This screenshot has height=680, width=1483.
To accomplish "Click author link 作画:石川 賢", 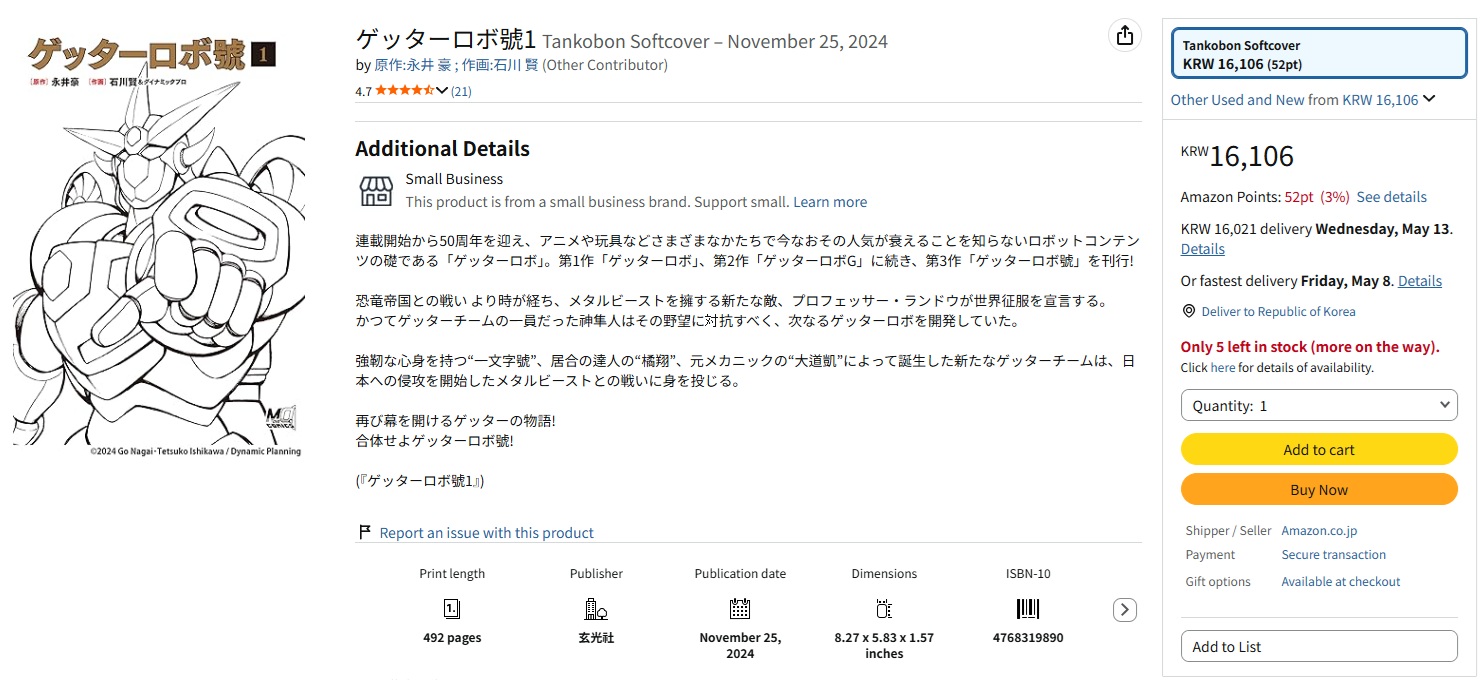I will (x=501, y=65).
